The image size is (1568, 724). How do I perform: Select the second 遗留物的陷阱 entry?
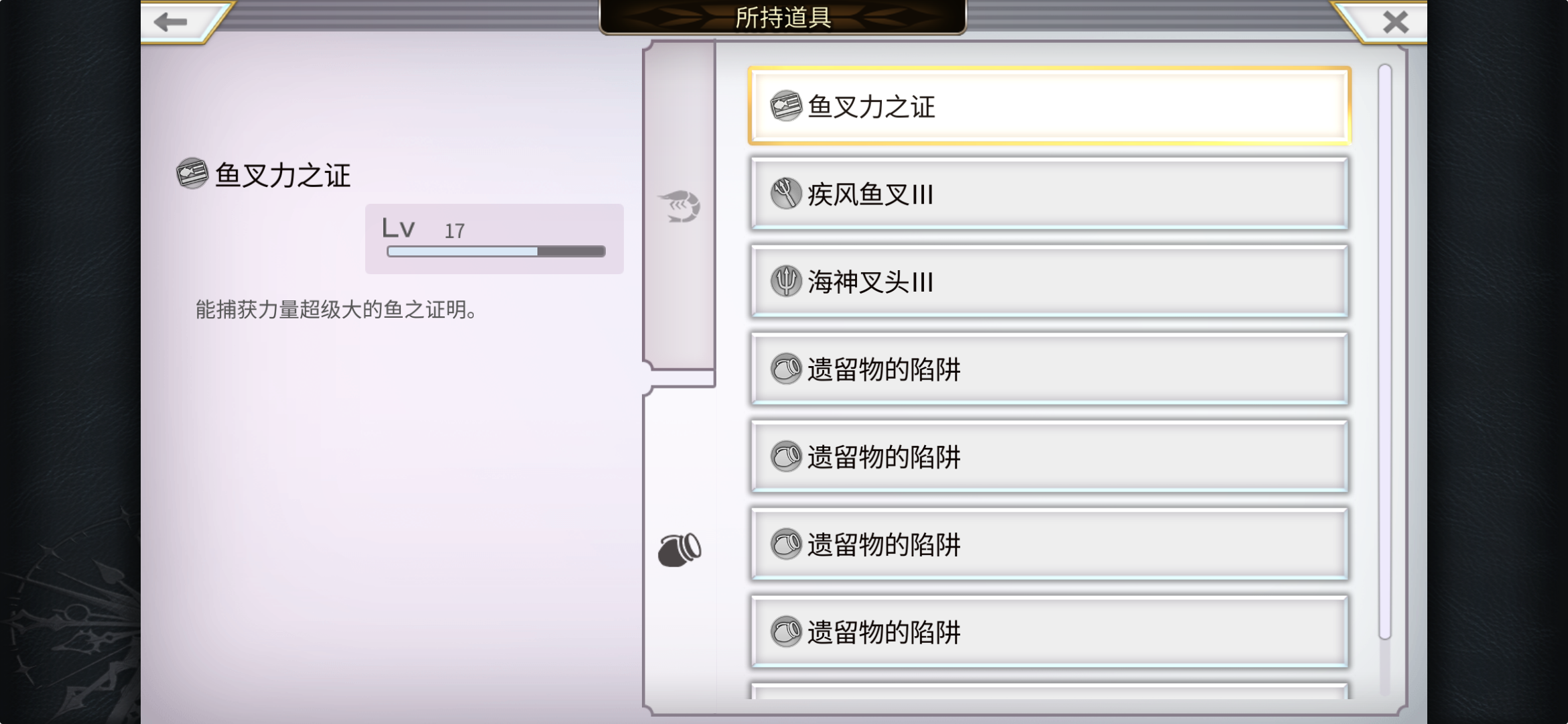coord(1049,457)
